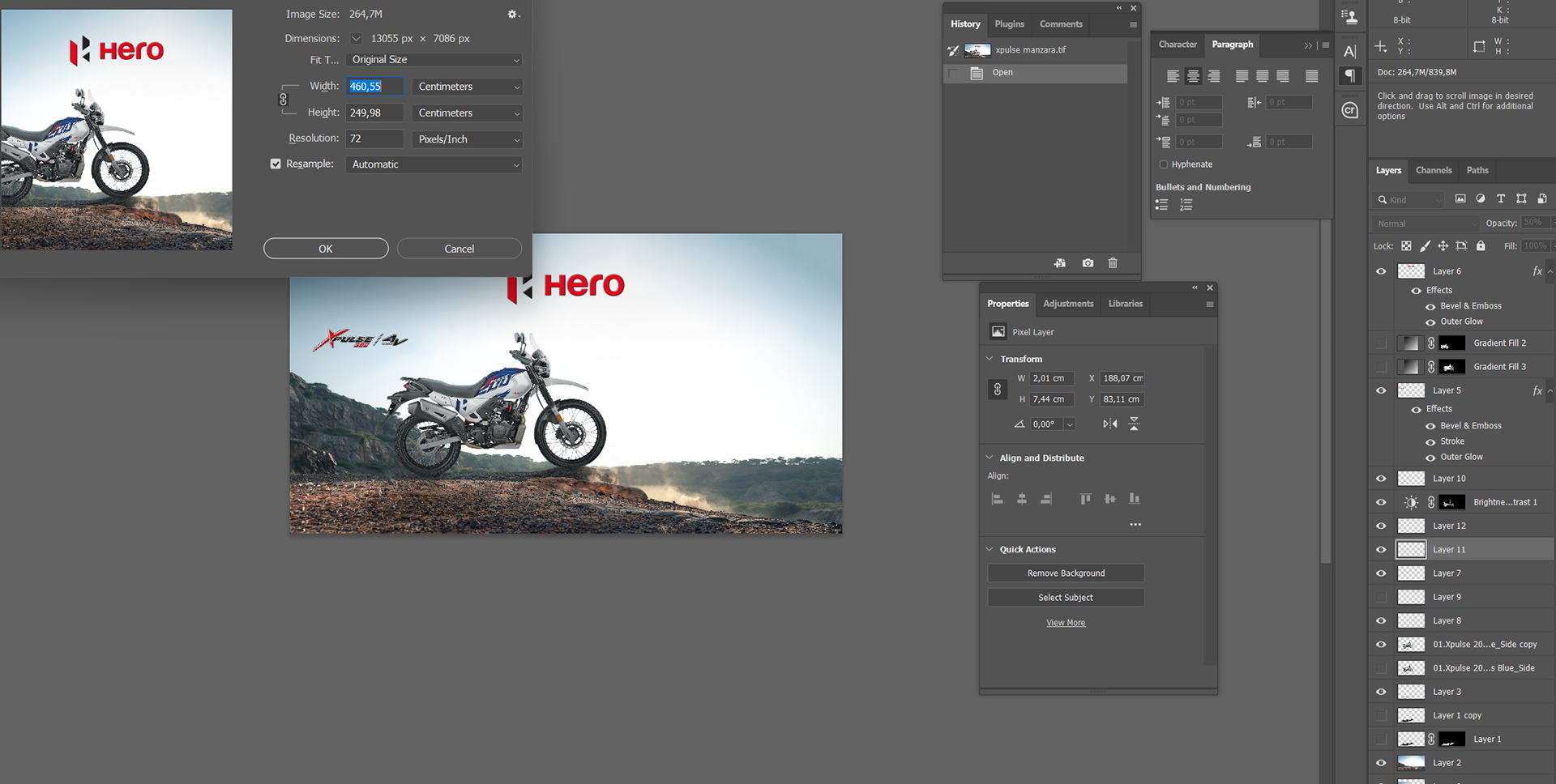The image size is (1556, 784).
Task: Click Cancel in Image Size dialog
Action: pos(460,249)
